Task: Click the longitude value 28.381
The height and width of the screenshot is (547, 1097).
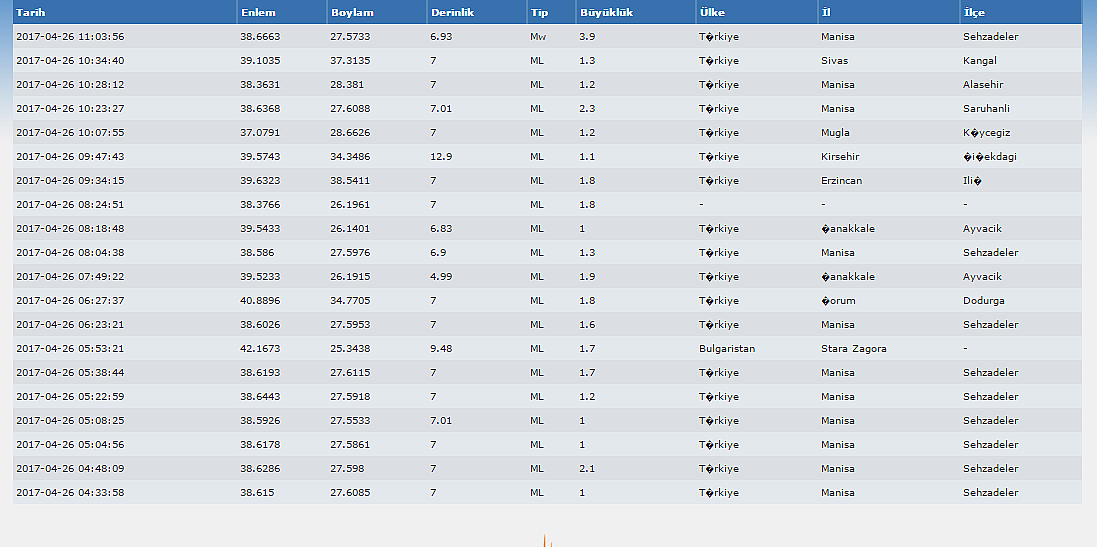Action: point(347,85)
